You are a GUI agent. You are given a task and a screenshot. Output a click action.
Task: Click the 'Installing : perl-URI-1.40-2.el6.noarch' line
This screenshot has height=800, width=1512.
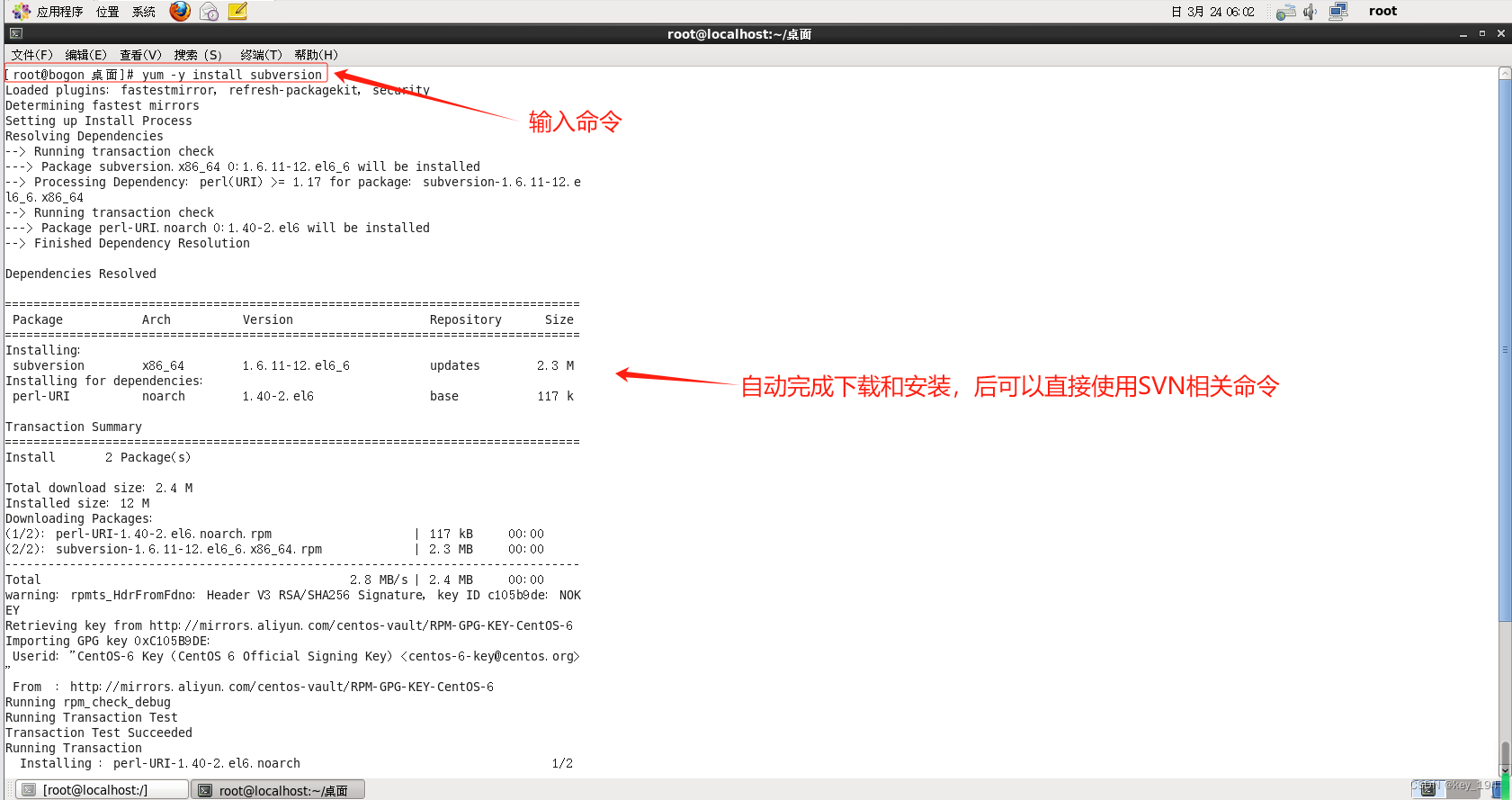click(160, 763)
